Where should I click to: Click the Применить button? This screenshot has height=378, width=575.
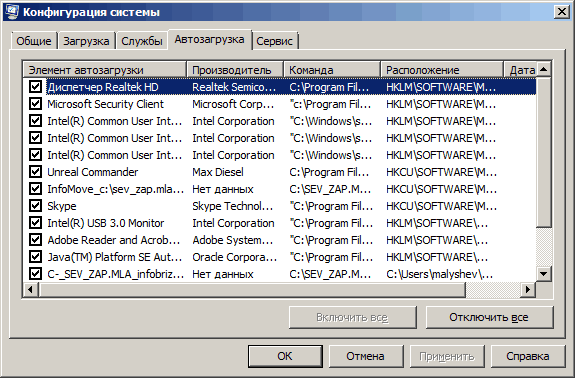click(x=447, y=356)
